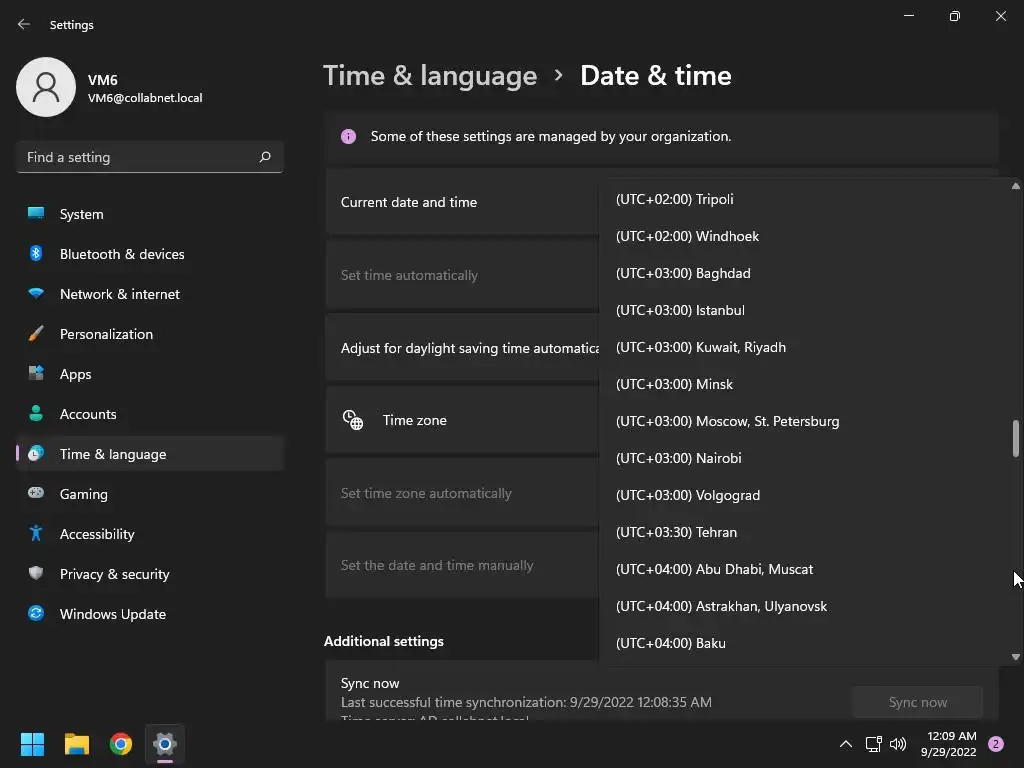Choose (UTC+04:00) Abu Dhabi, Muscat
Viewport: 1024px width, 768px height.
point(805,569)
